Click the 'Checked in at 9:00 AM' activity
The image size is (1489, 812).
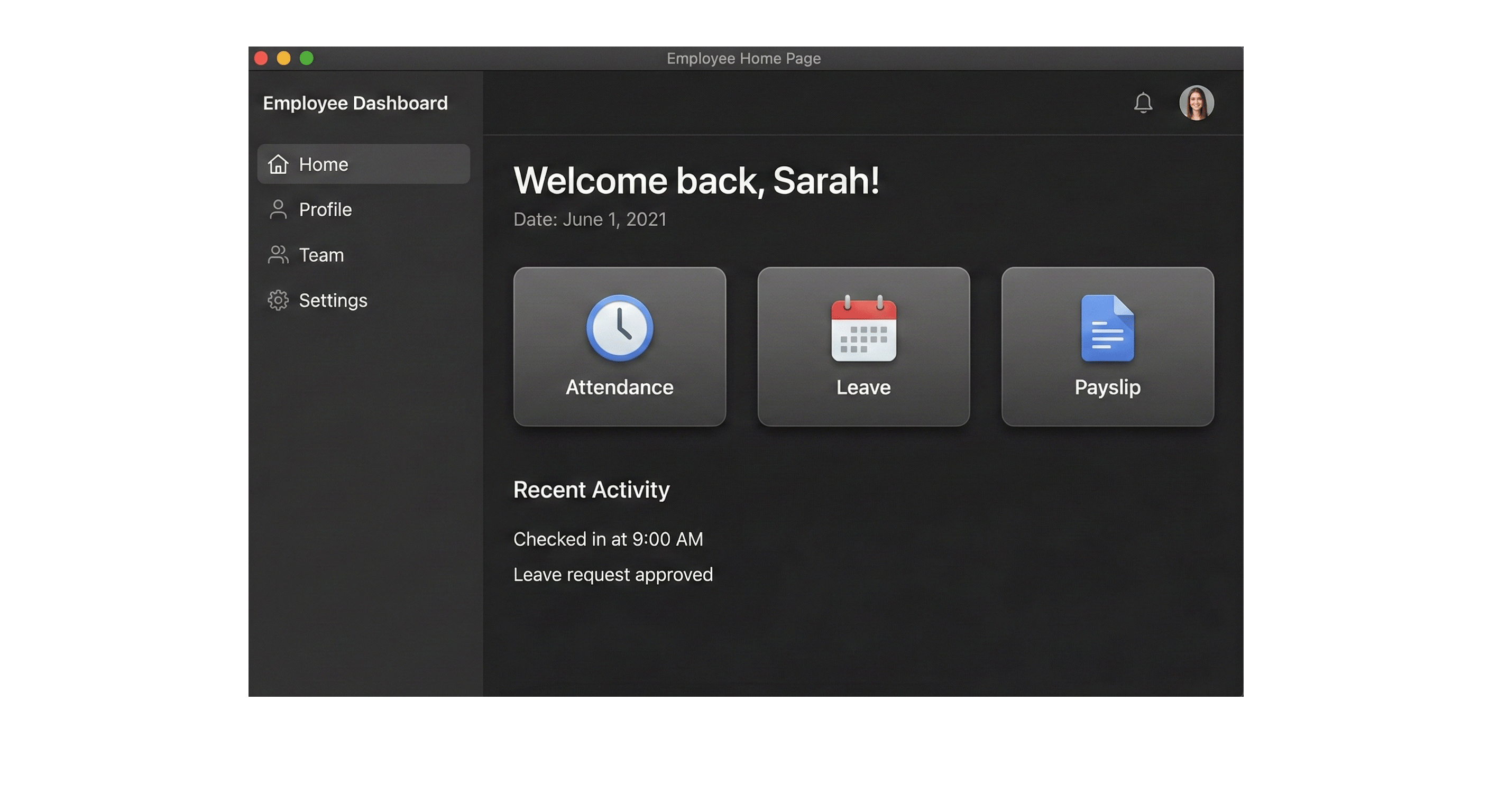[x=608, y=539]
